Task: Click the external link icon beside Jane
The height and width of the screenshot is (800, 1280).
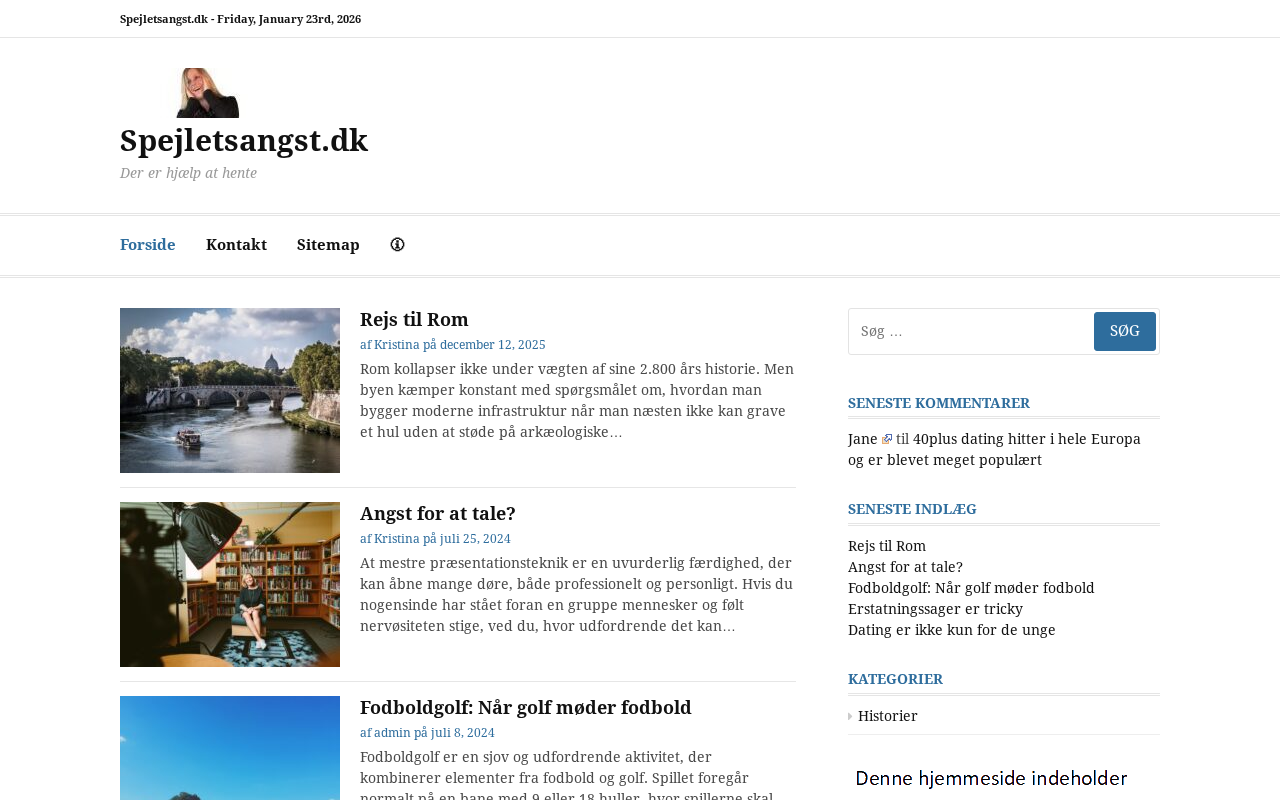Action: pos(887,439)
